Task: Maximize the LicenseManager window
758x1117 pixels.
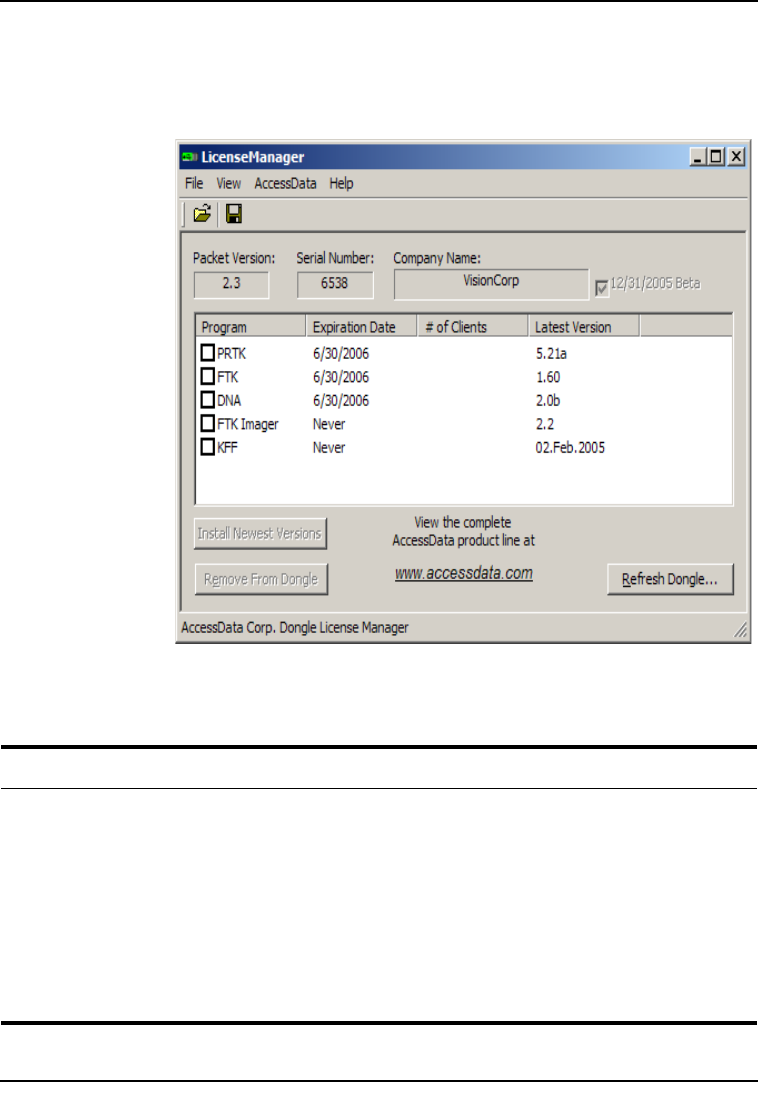Action: 717,157
